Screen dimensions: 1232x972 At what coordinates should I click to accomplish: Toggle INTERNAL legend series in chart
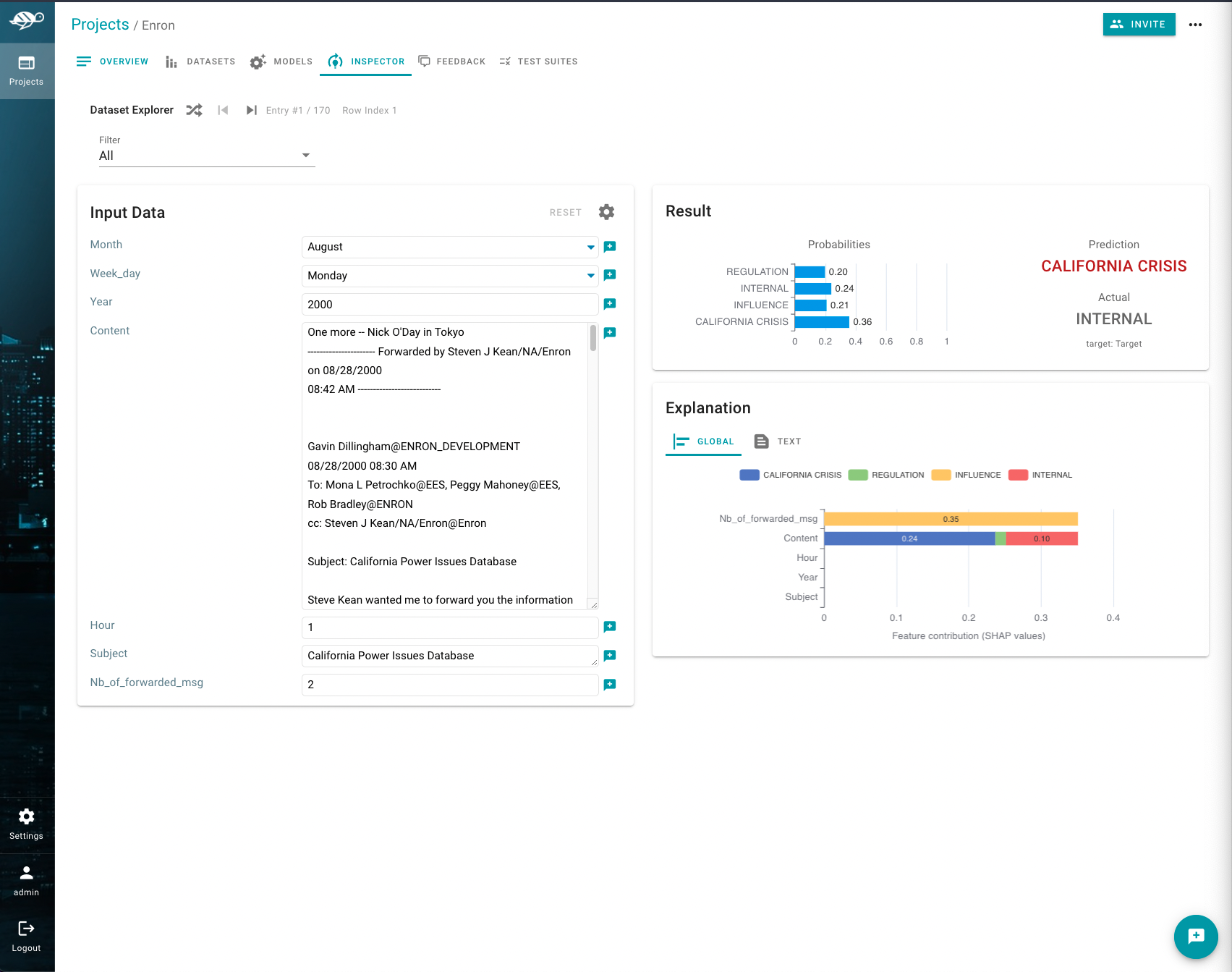tap(1040, 475)
